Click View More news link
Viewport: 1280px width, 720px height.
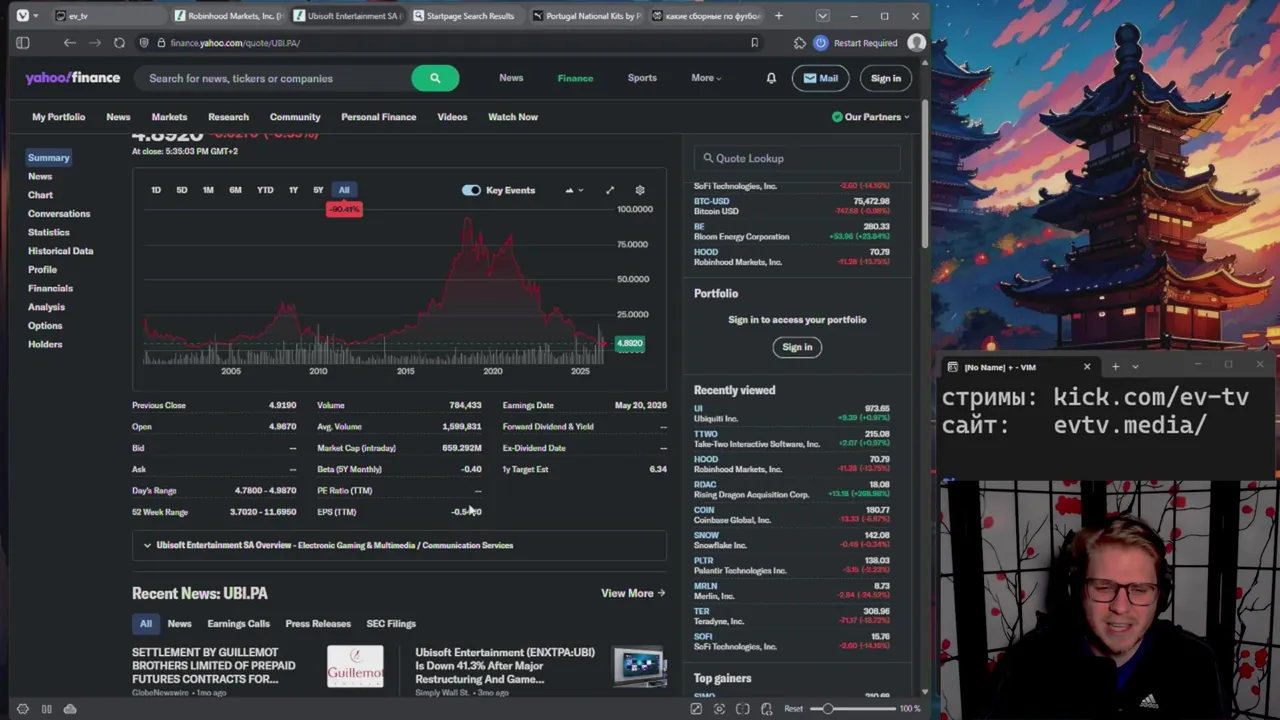633,593
